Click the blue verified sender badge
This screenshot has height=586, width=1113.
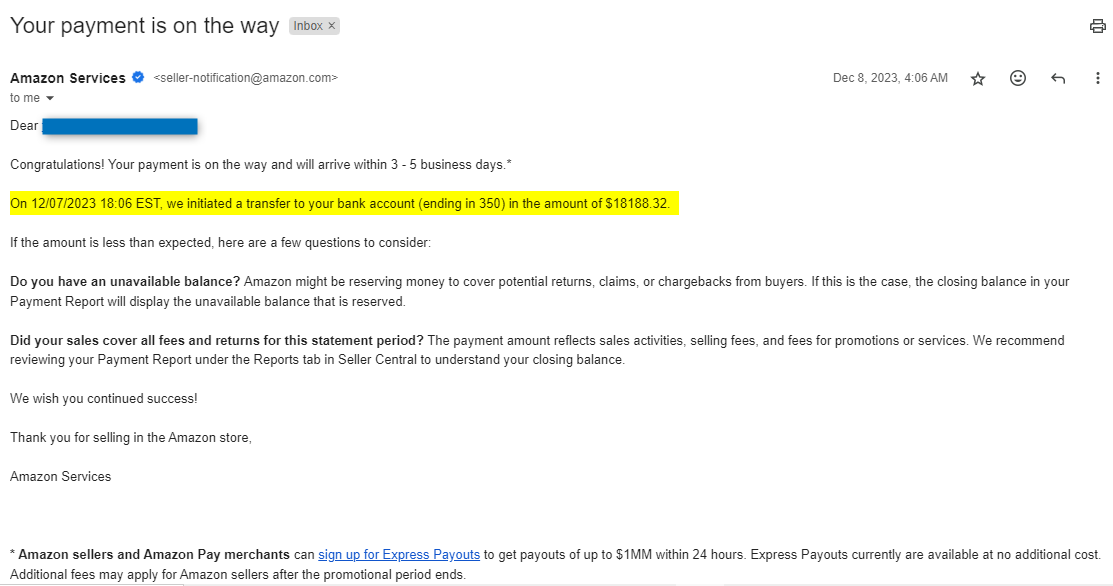(x=139, y=78)
